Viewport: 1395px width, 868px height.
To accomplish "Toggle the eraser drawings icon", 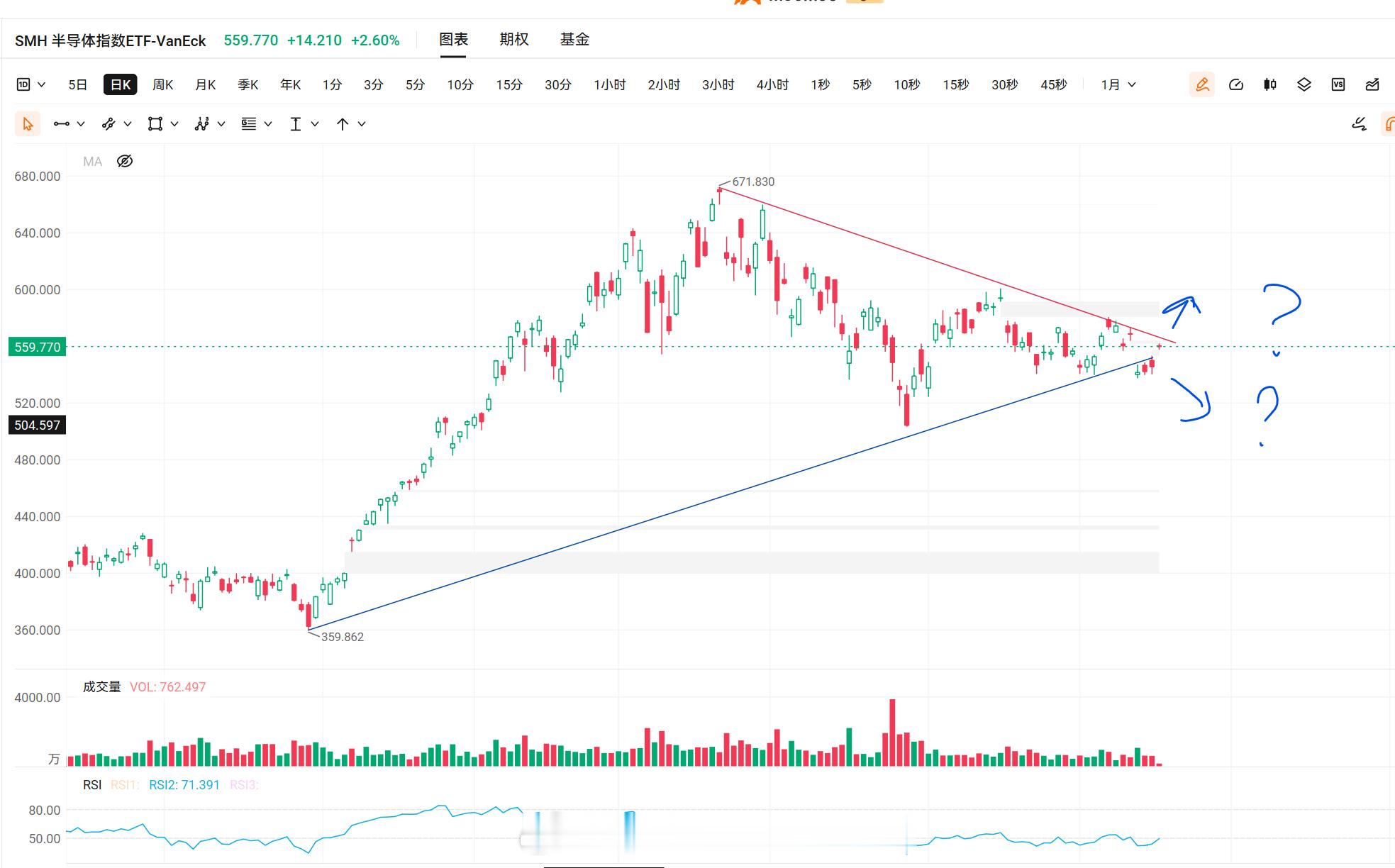I will point(1359,124).
